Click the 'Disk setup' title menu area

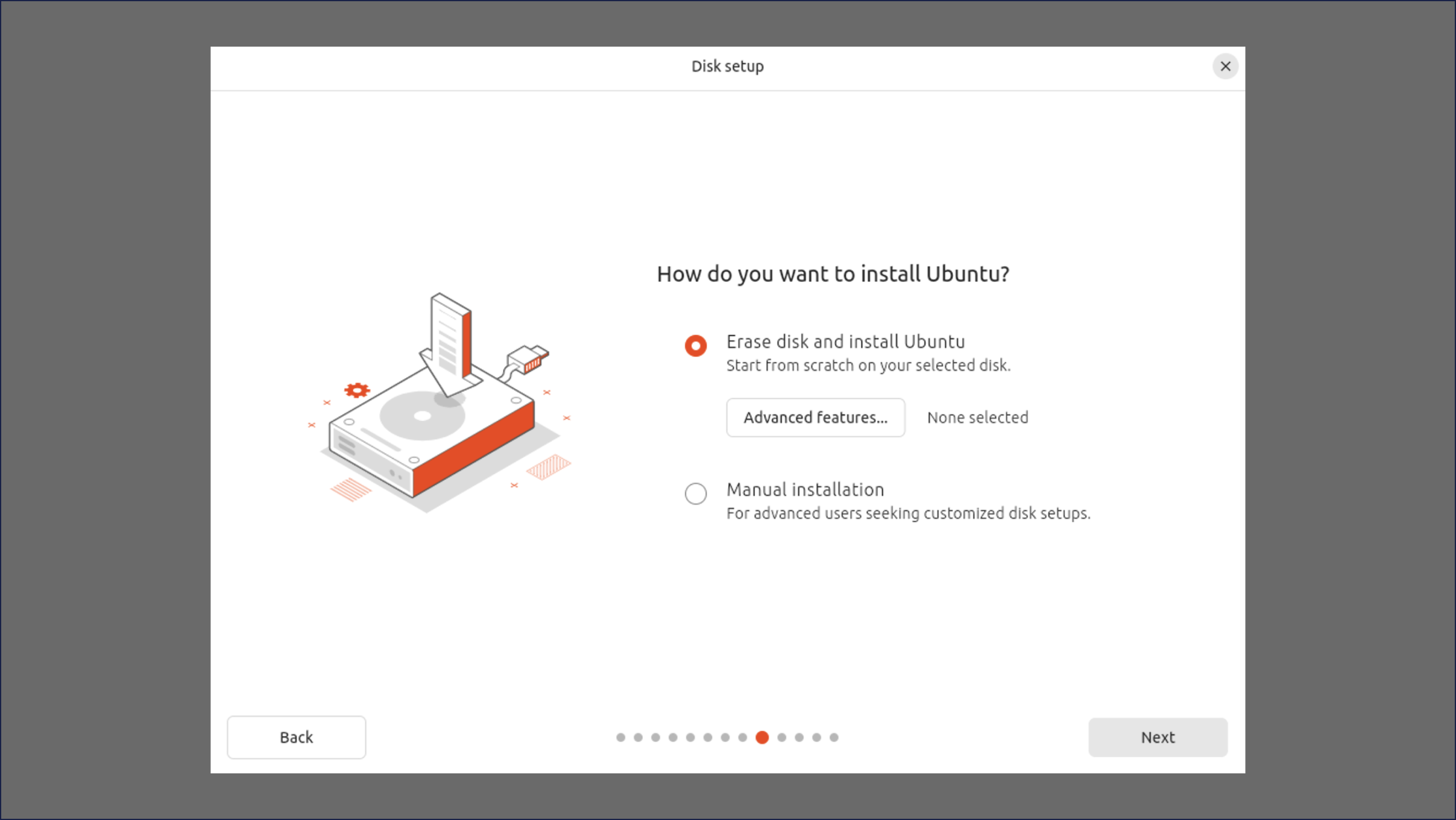[x=727, y=65]
